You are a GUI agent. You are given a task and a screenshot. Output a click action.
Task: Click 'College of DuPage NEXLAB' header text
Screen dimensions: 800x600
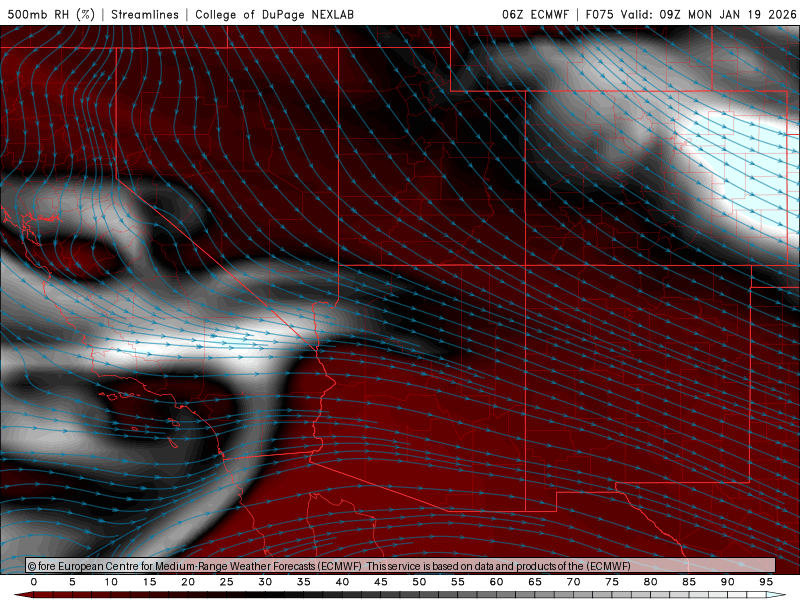click(274, 14)
